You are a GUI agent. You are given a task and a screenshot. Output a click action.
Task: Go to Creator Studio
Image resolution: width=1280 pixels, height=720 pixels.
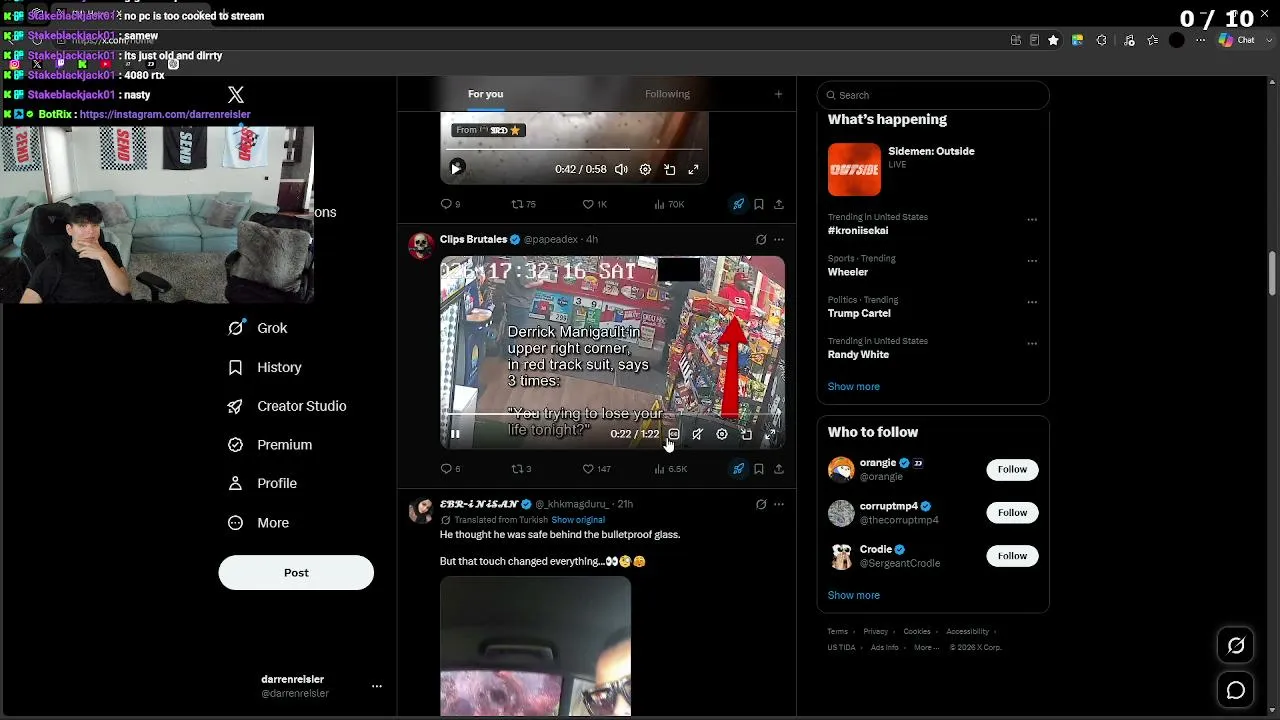coord(287,406)
